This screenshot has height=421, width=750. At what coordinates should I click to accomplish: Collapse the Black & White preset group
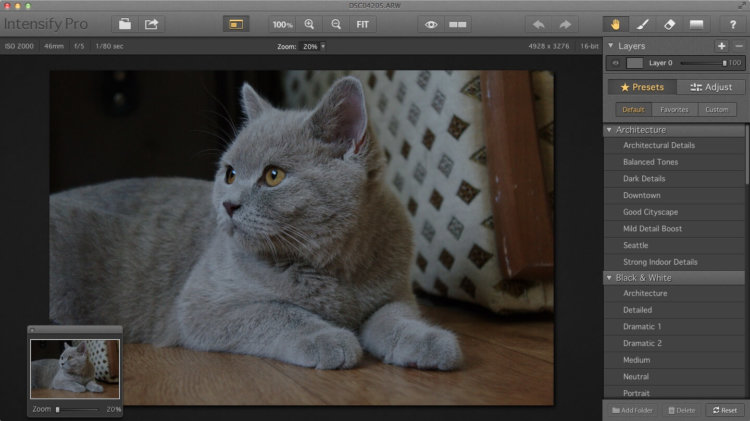pyautogui.click(x=609, y=277)
